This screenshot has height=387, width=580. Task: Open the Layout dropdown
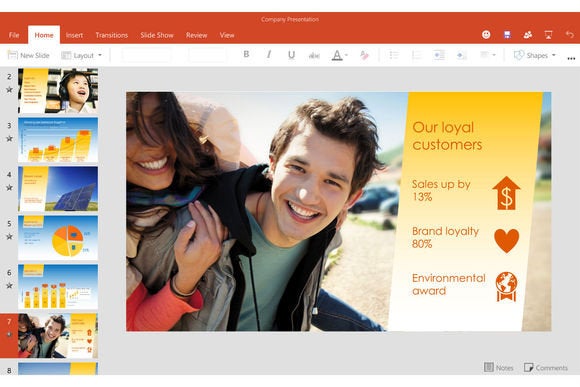[x=81, y=55]
